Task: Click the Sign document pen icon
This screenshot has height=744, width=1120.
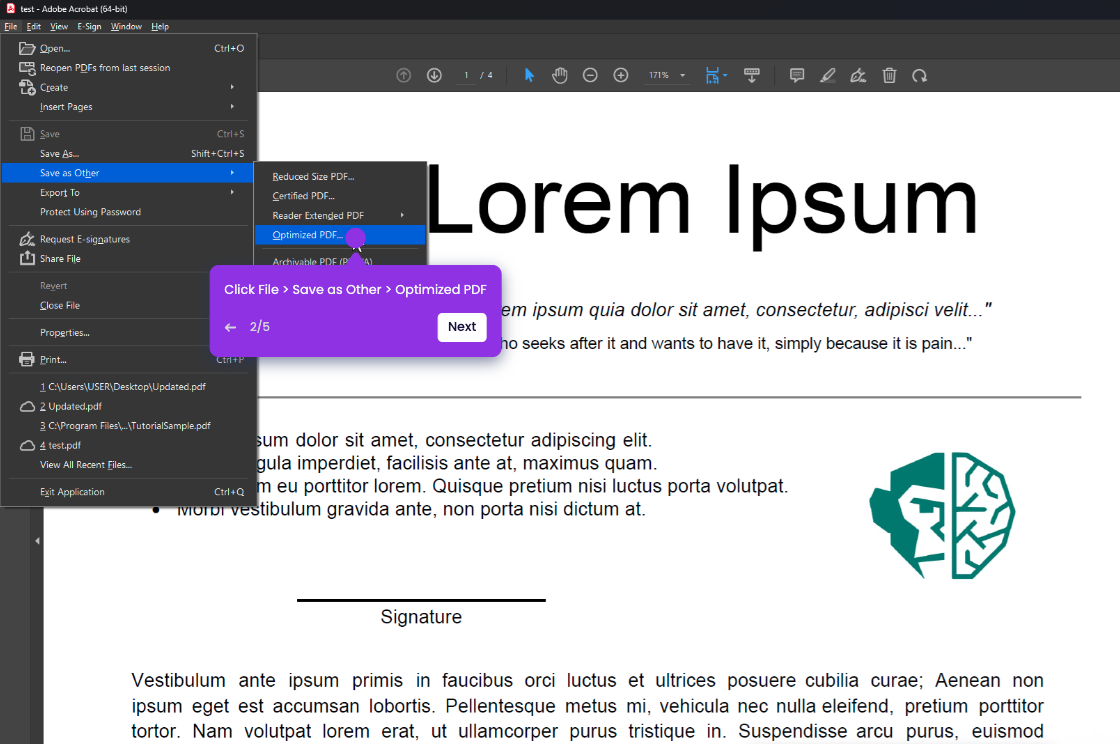Action: (858, 75)
